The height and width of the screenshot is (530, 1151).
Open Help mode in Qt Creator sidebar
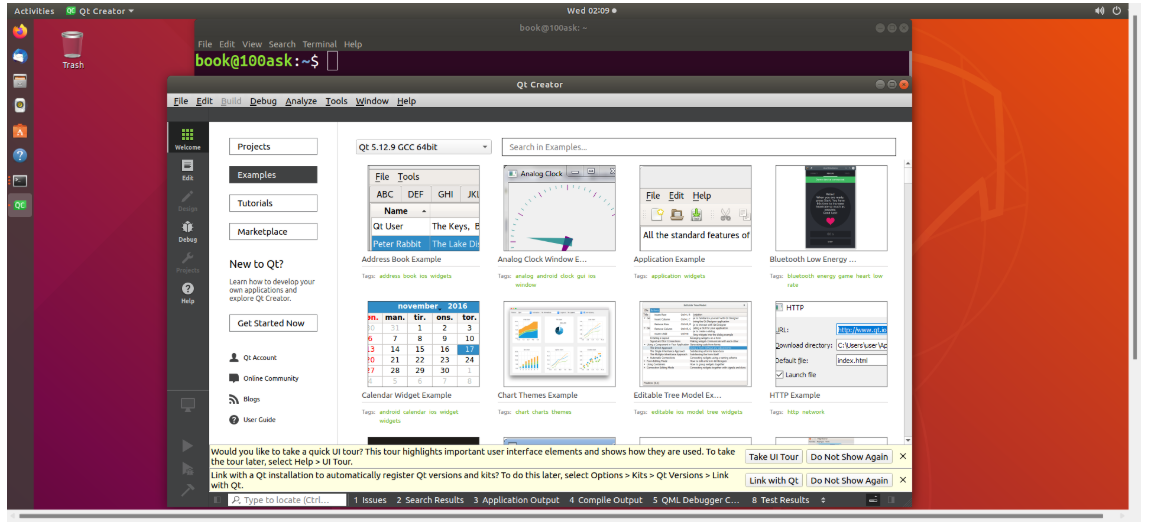187,293
